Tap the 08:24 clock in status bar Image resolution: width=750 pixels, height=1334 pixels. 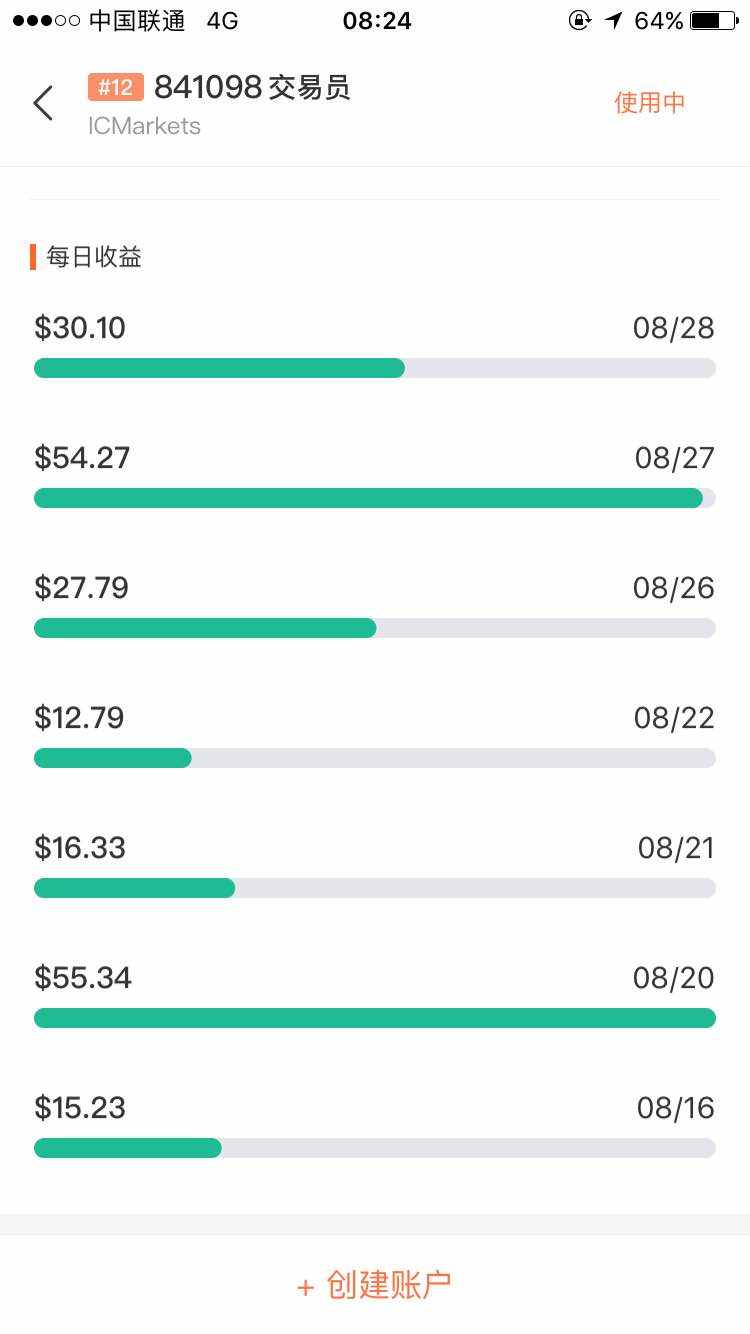[x=377, y=21]
